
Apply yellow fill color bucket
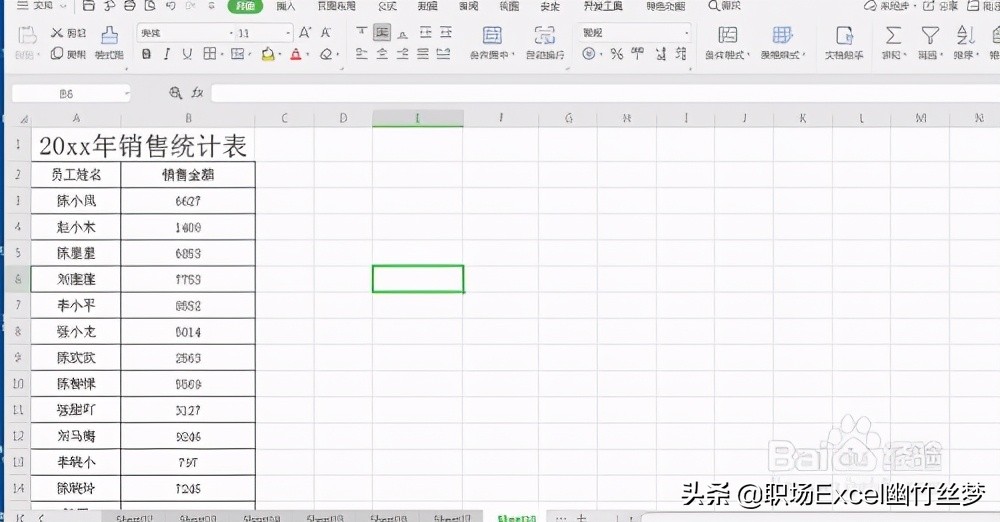[268, 55]
